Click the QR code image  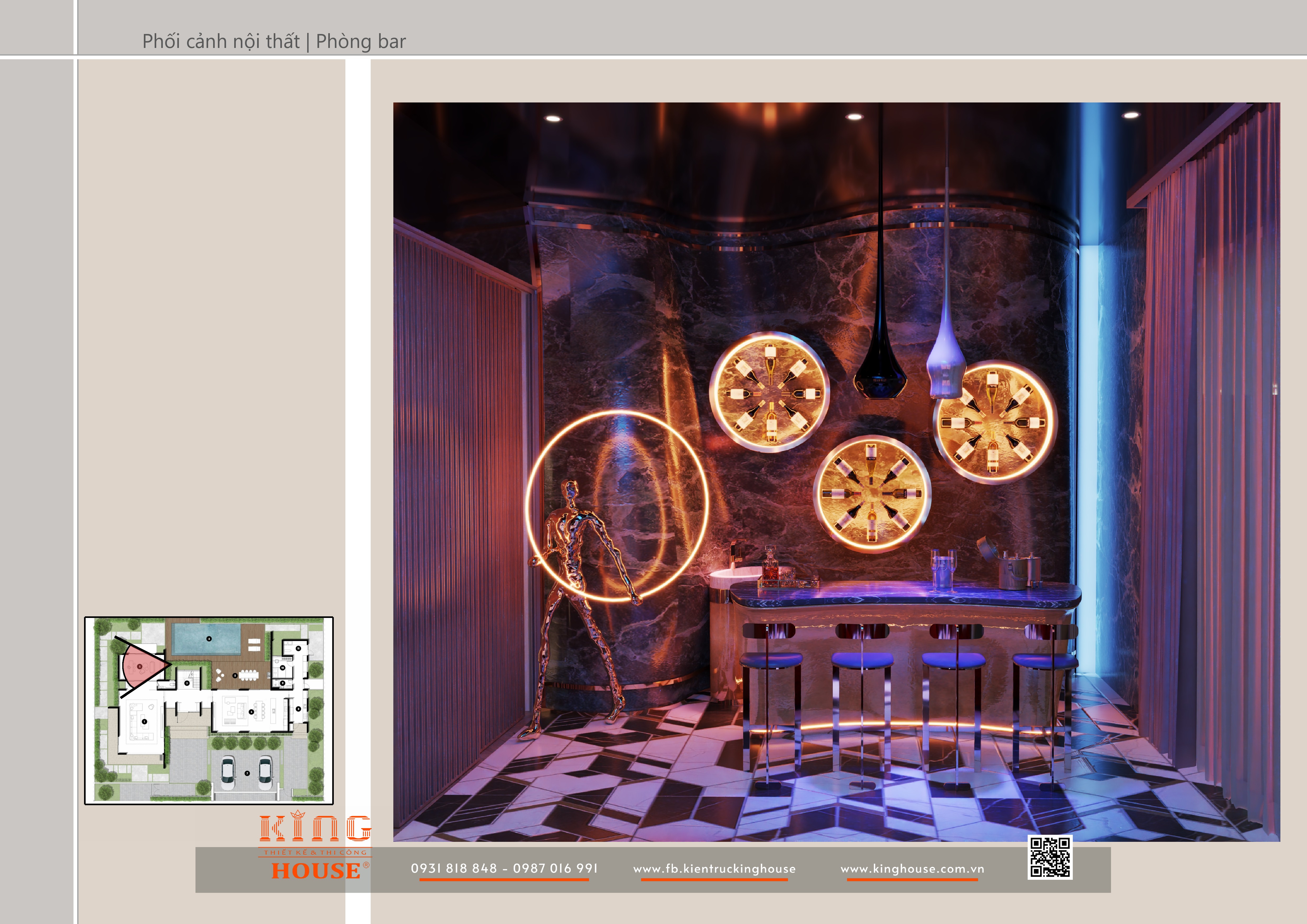(x=1050, y=857)
